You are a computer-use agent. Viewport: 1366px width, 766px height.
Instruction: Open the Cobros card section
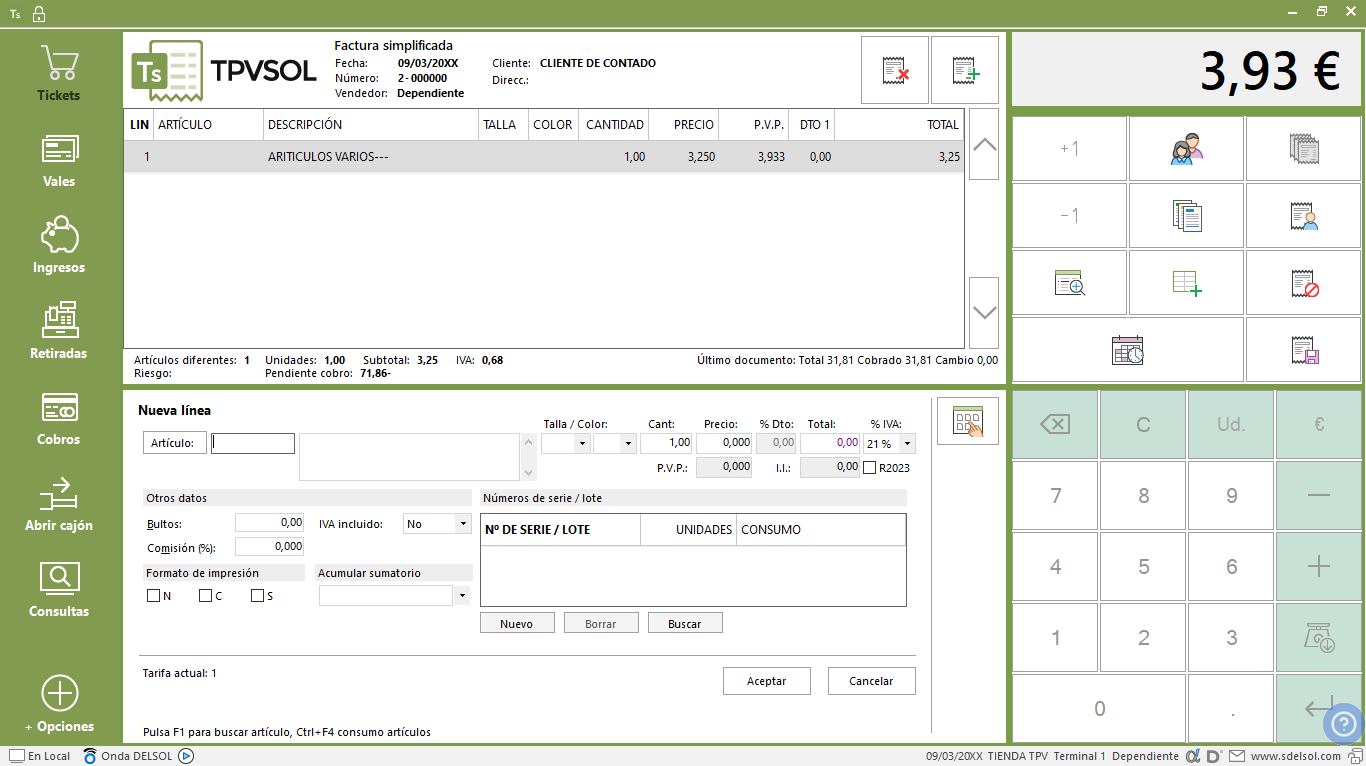click(x=59, y=418)
